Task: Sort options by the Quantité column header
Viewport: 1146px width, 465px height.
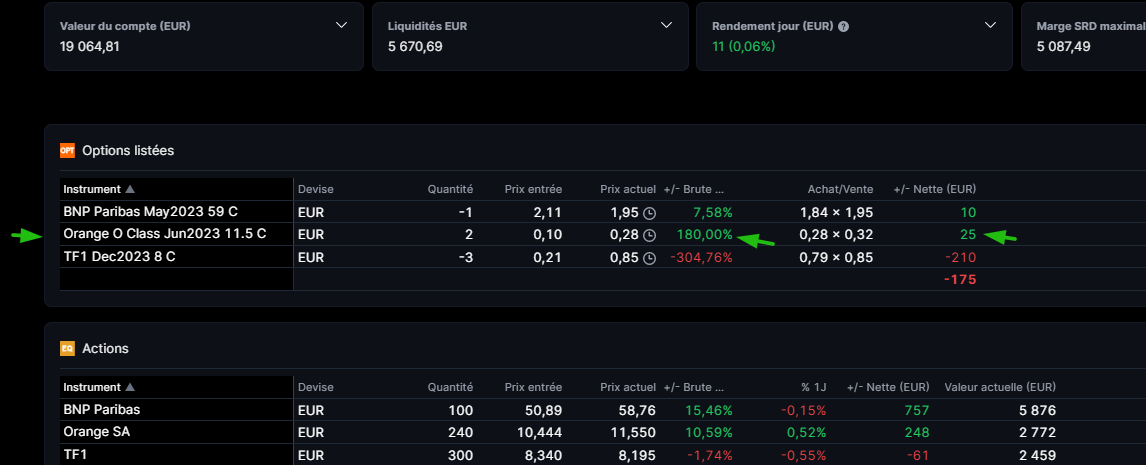Action: (x=450, y=189)
